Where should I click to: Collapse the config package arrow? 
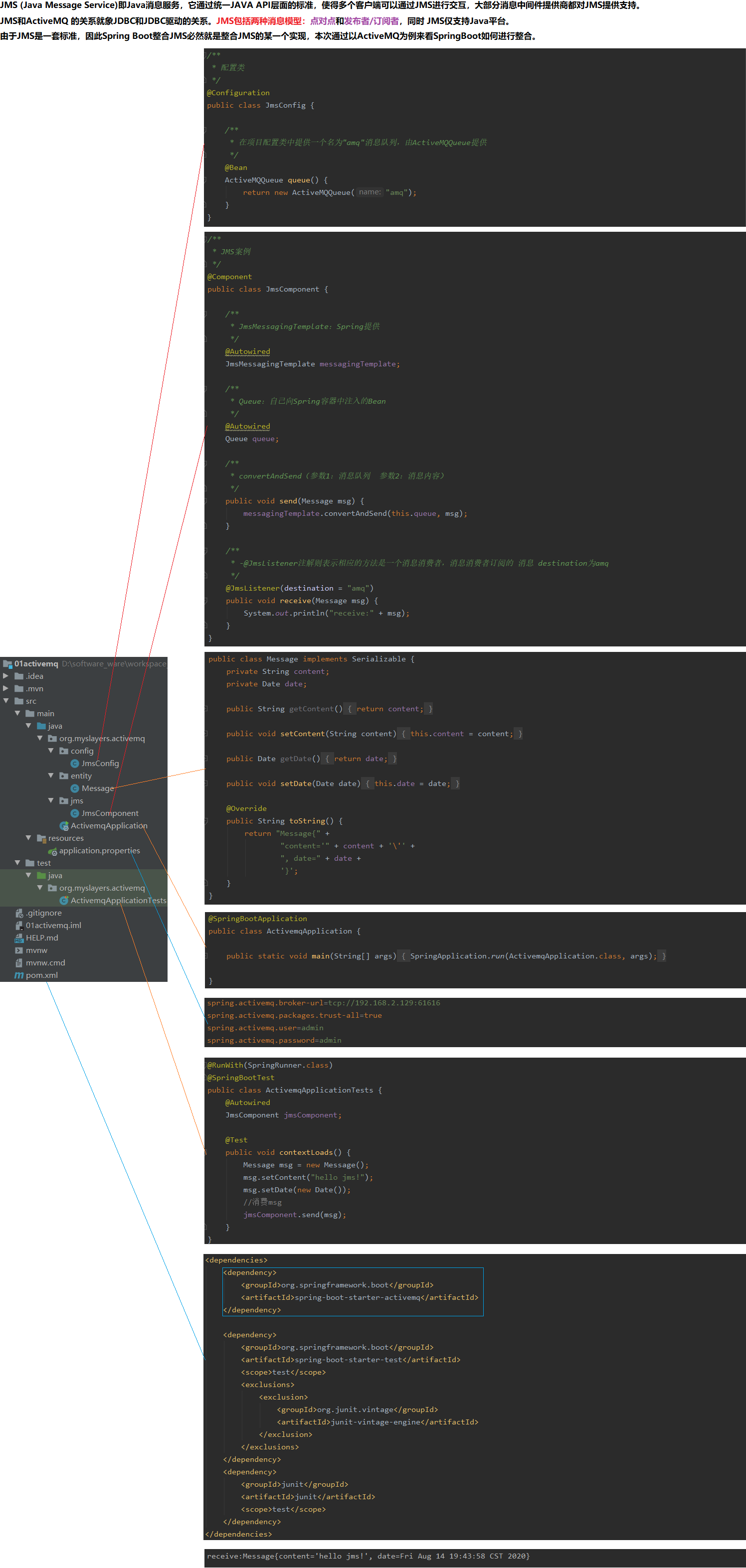click(51, 751)
